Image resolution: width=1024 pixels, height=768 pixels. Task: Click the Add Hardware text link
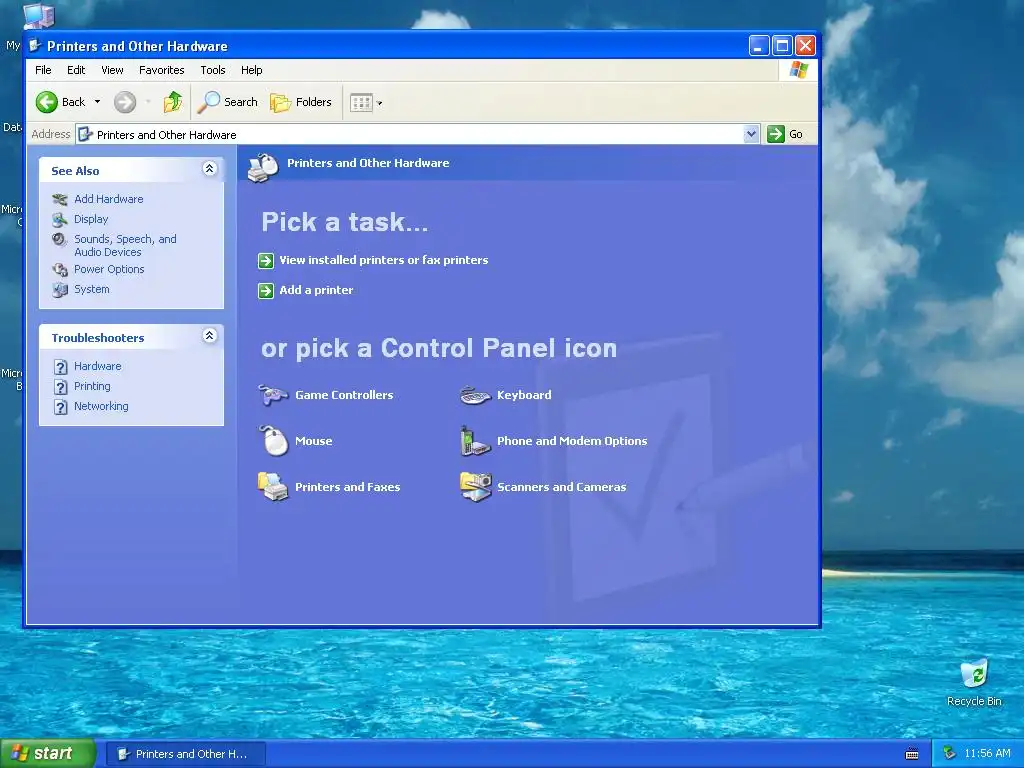pos(108,199)
